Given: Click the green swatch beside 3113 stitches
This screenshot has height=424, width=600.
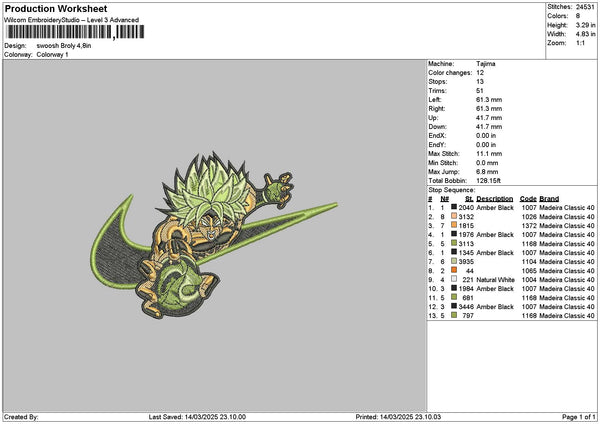Looking at the screenshot, I should coord(454,243).
